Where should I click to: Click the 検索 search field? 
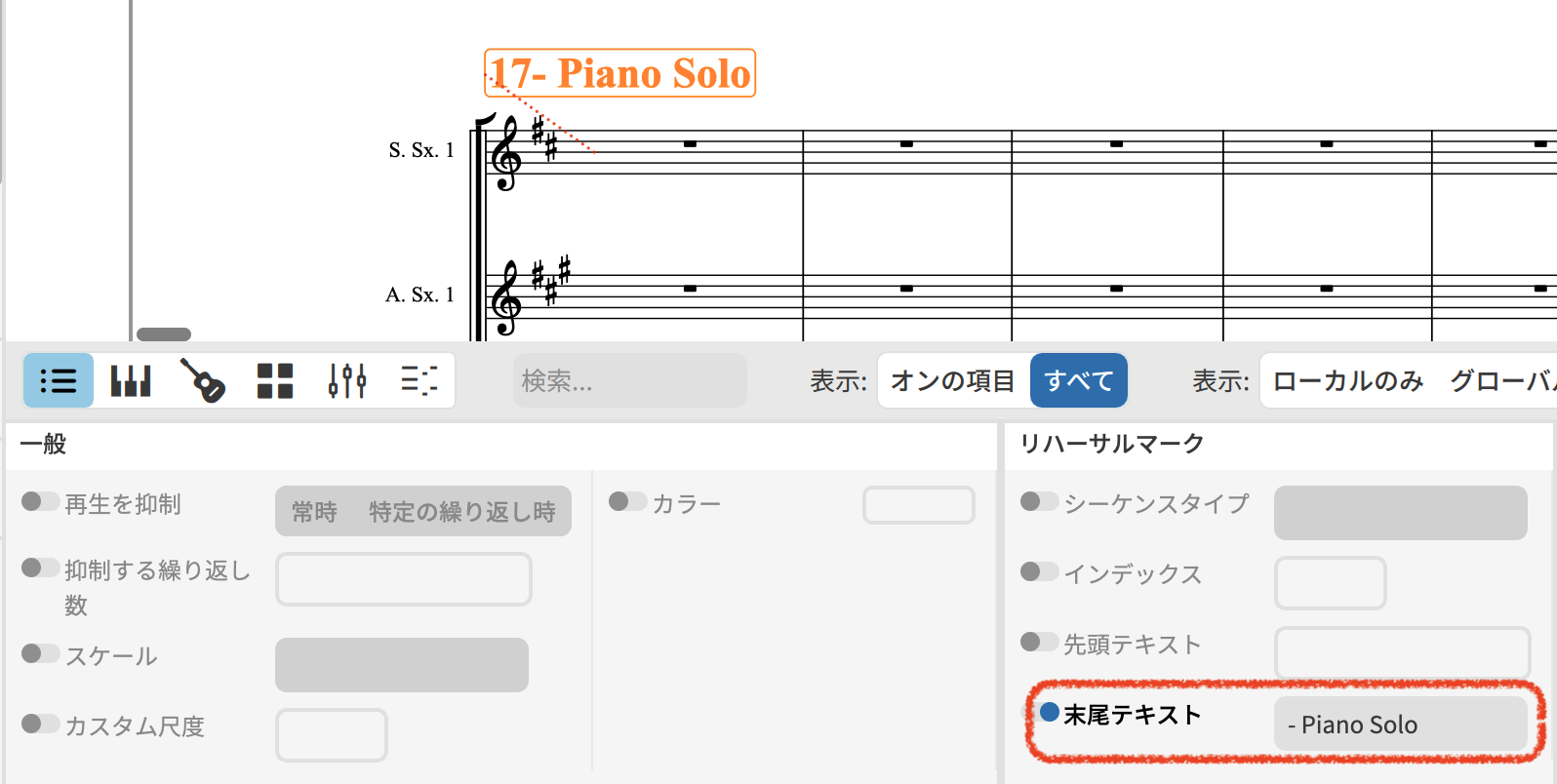[629, 380]
